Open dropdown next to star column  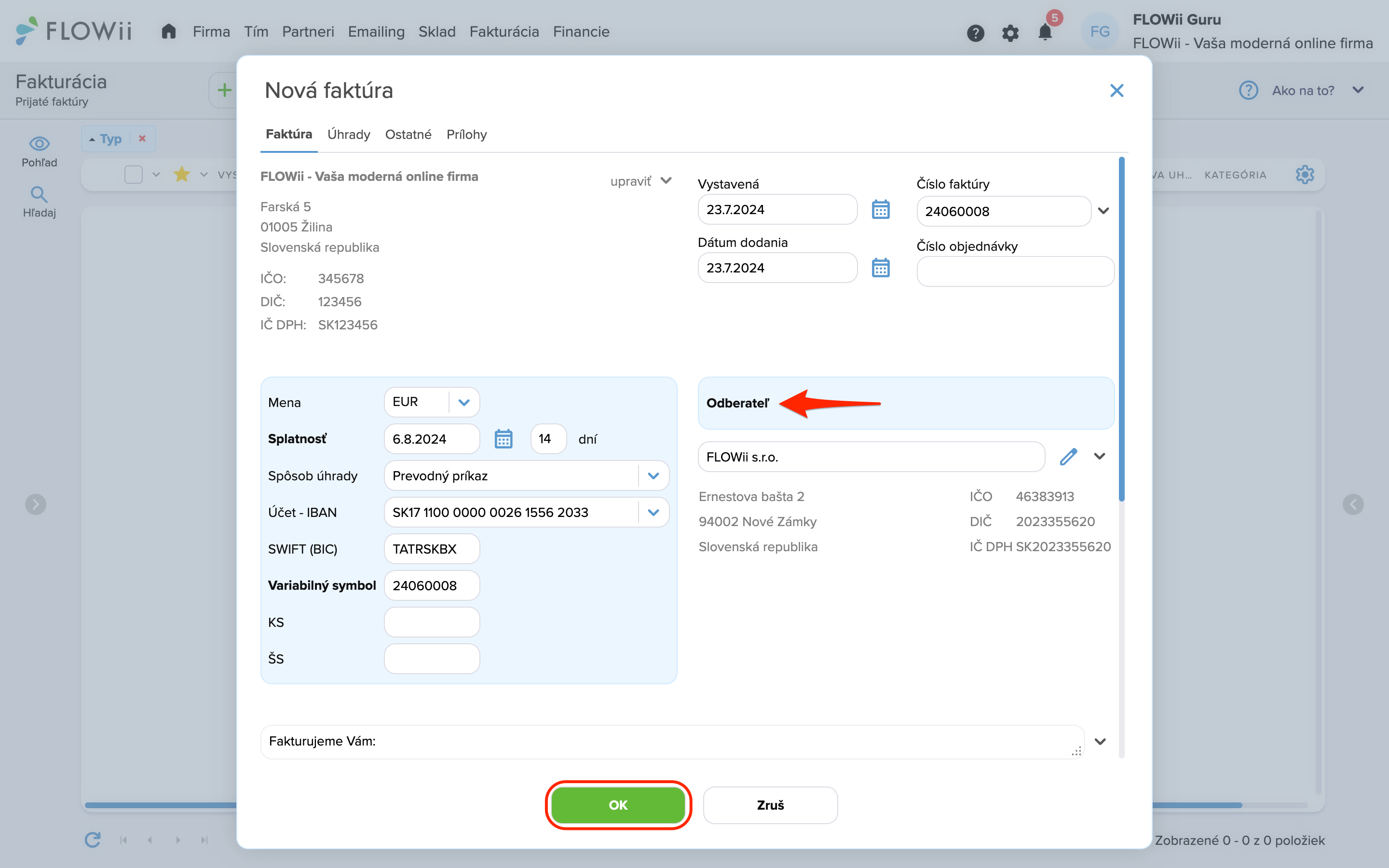204,175
